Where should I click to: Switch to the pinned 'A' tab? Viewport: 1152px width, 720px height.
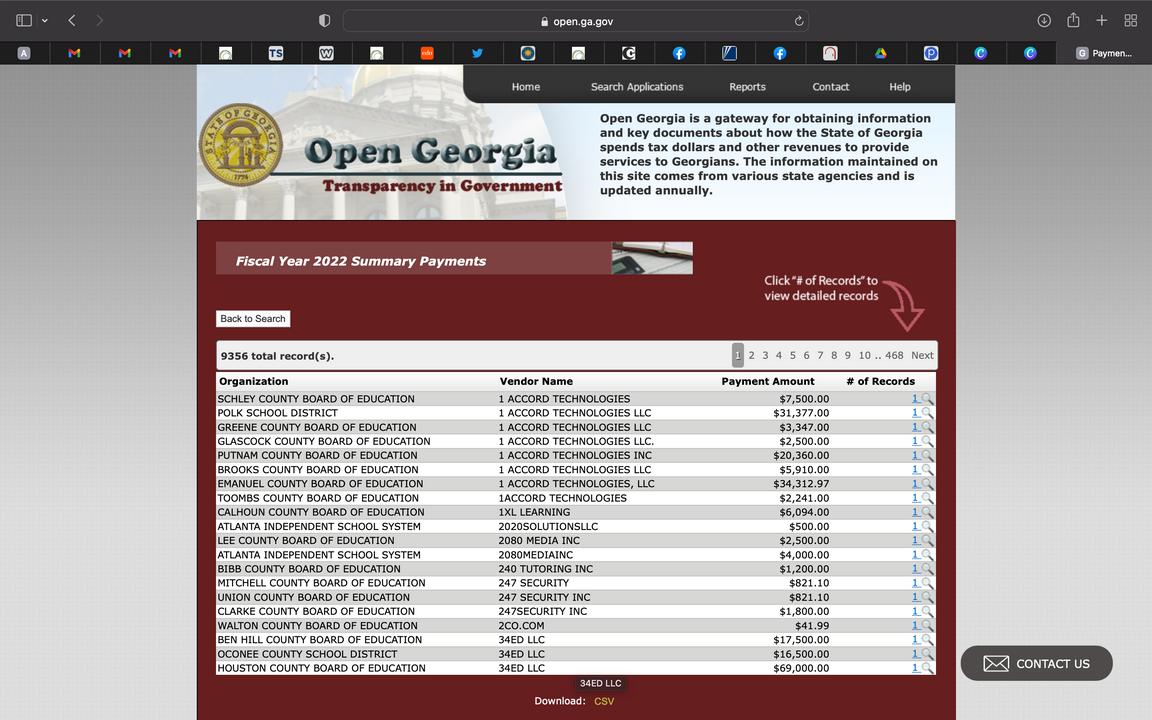click(24, 53)
